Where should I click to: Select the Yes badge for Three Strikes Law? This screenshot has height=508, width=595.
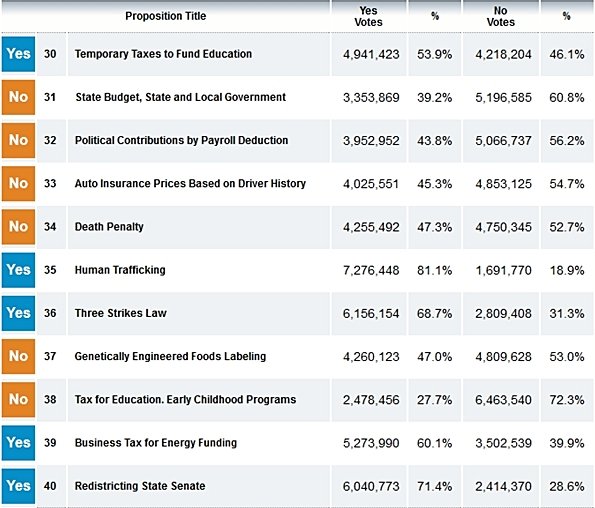[18, 313]
